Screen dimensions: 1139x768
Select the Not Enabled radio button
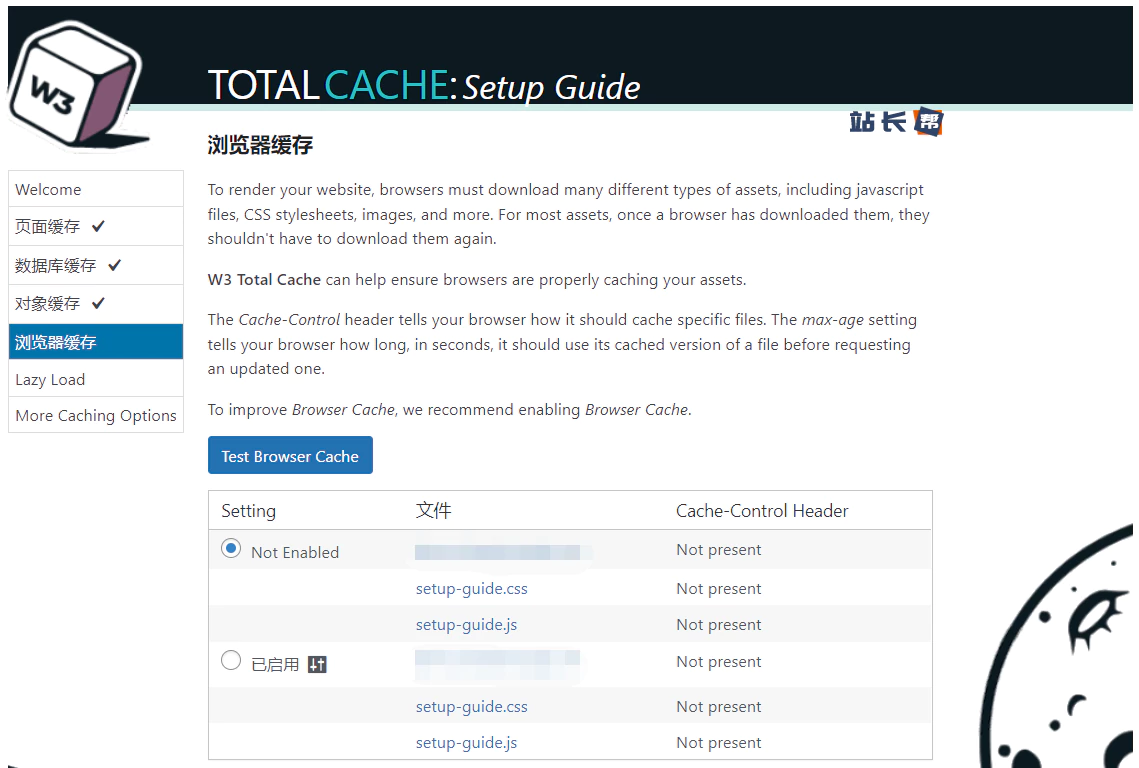coord(231,549)
